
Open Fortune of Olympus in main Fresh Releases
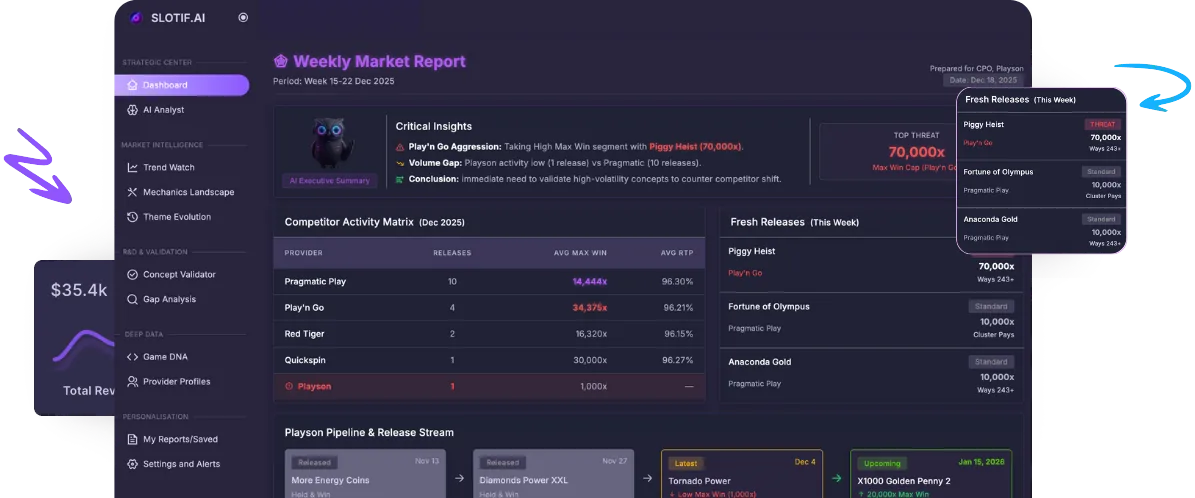tap(769, 307)
